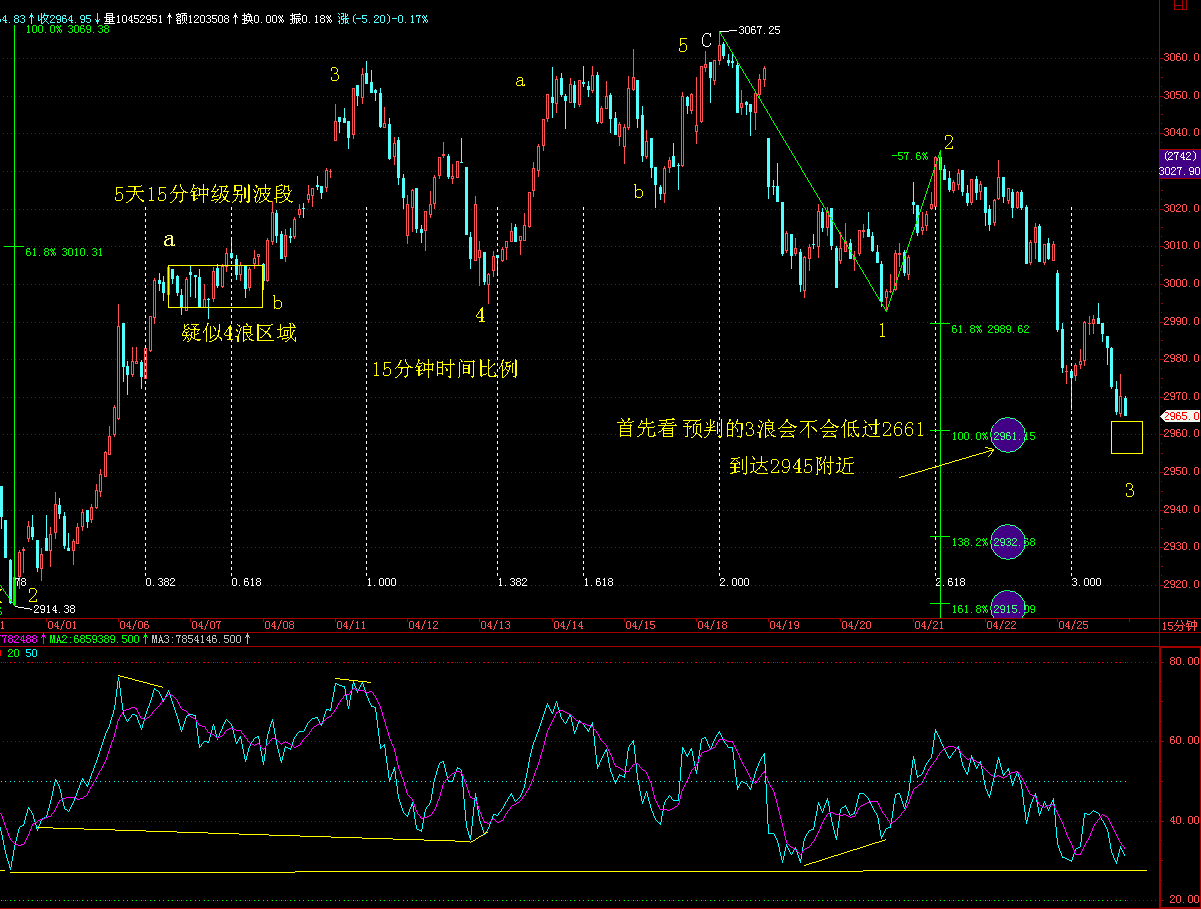Click the 61.8% 3010.31 Fibonacci level label
1201x909 pixels.
tap(64, 252)
